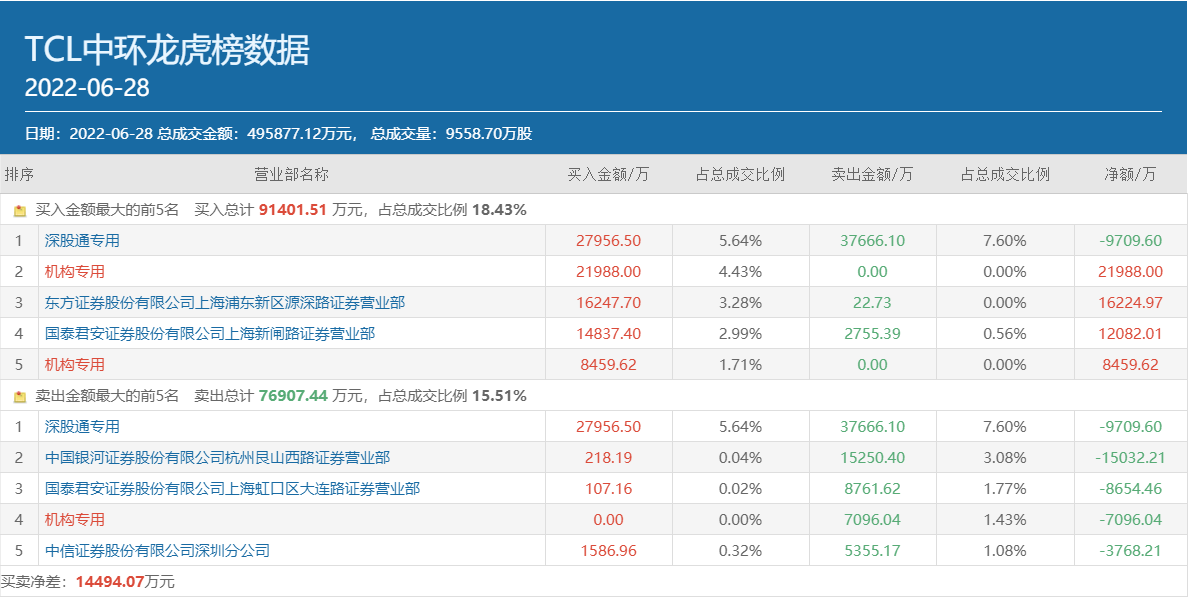This screenshot has height=599, width=1188.
Task: Click the buy total 91401.51 value
Action: (293, 210)
